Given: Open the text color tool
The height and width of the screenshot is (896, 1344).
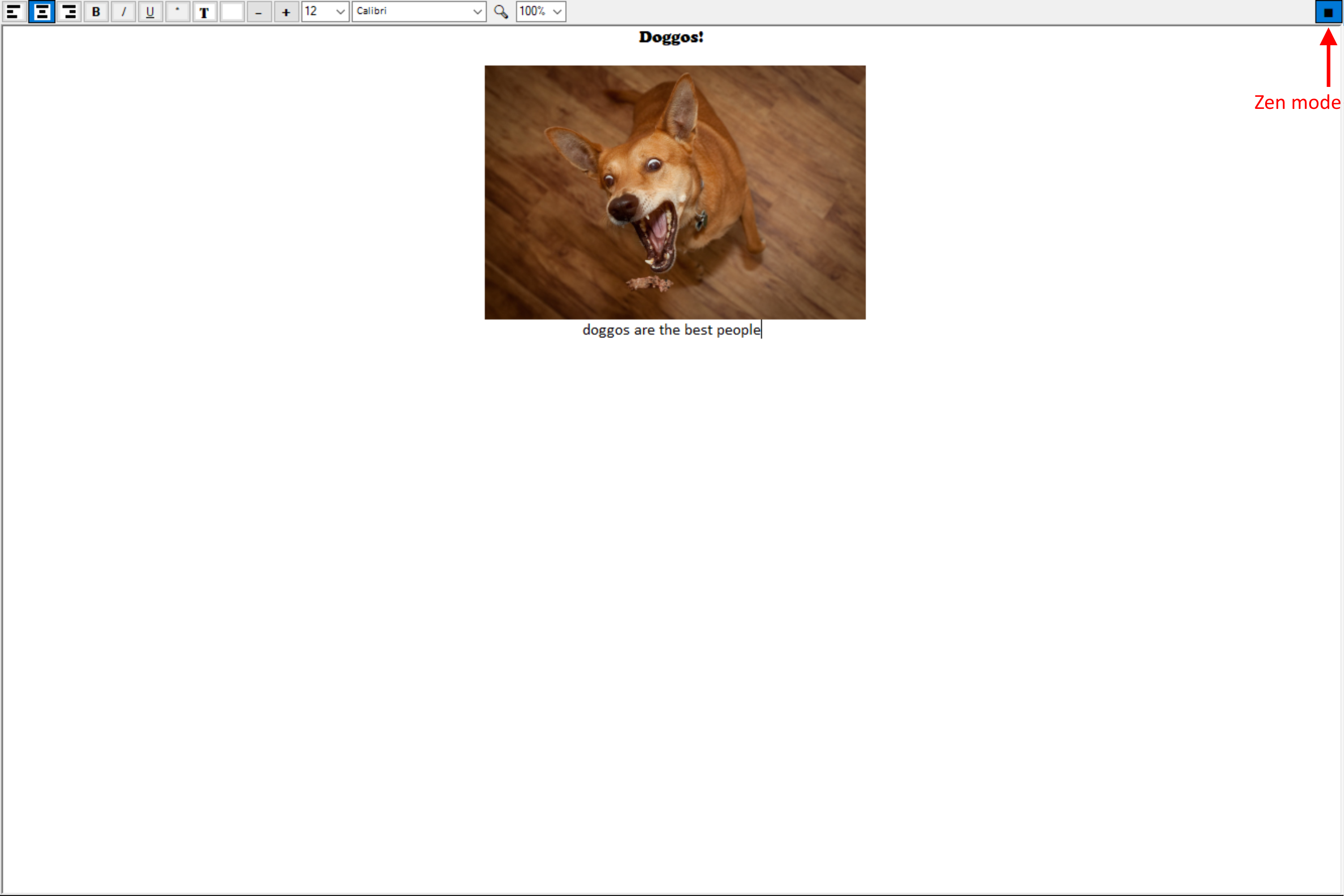Looking at the screenshot, I should [x=205, y=12].
